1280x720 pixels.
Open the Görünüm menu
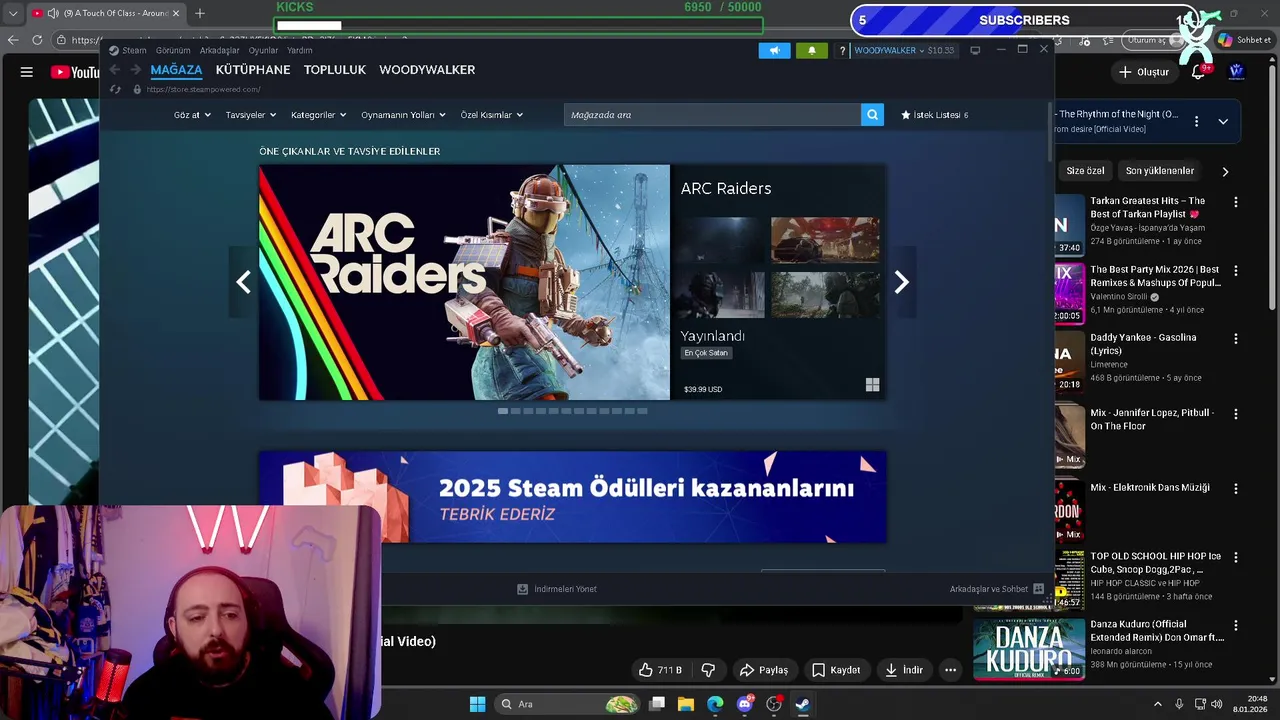(173, 50)
